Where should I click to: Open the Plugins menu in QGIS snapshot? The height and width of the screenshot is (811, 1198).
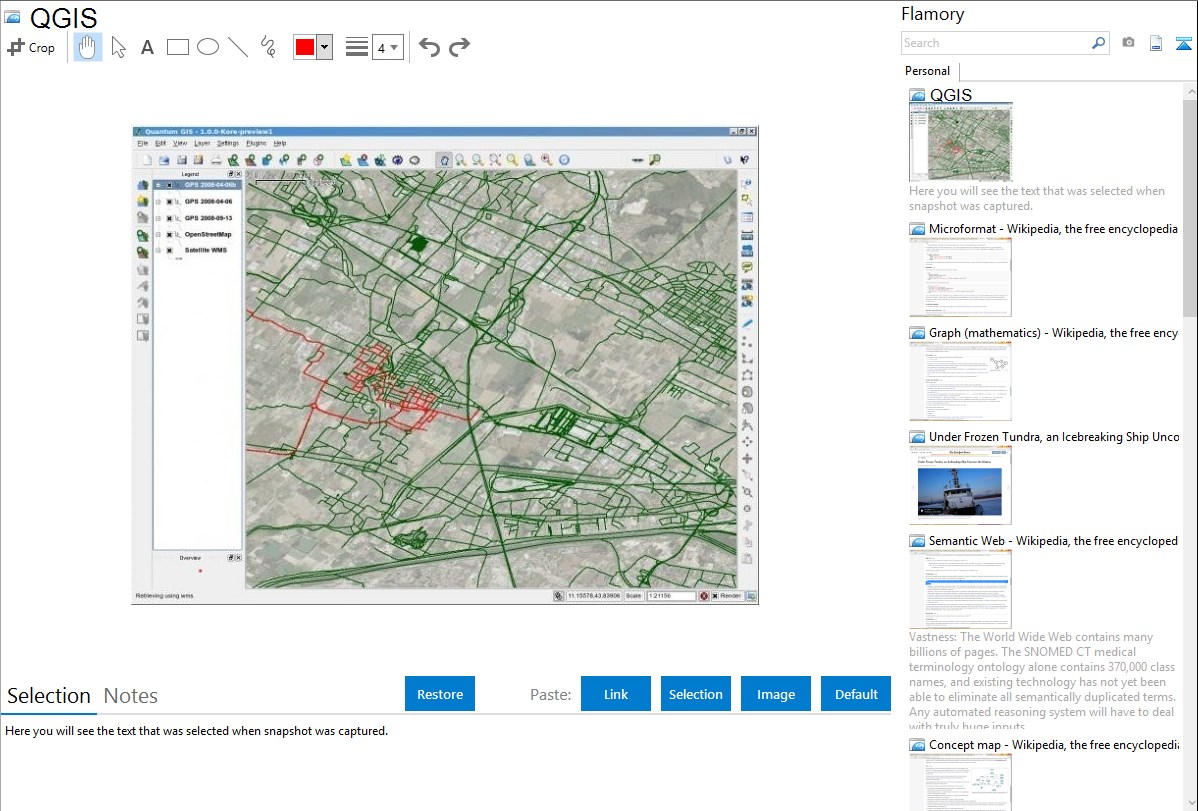point(256,143)
